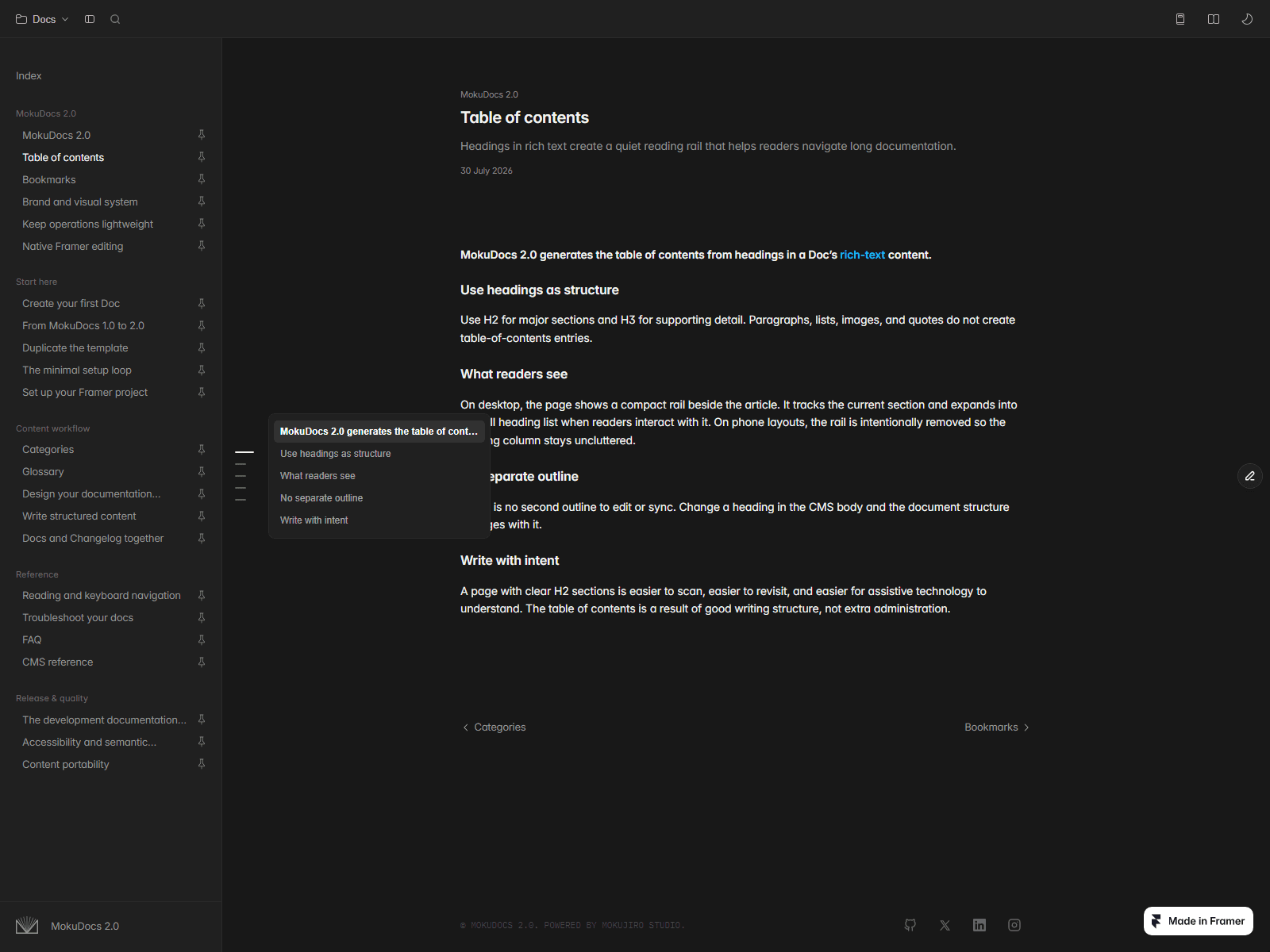Pin Create your first Doc entry

tap(202, 303)
